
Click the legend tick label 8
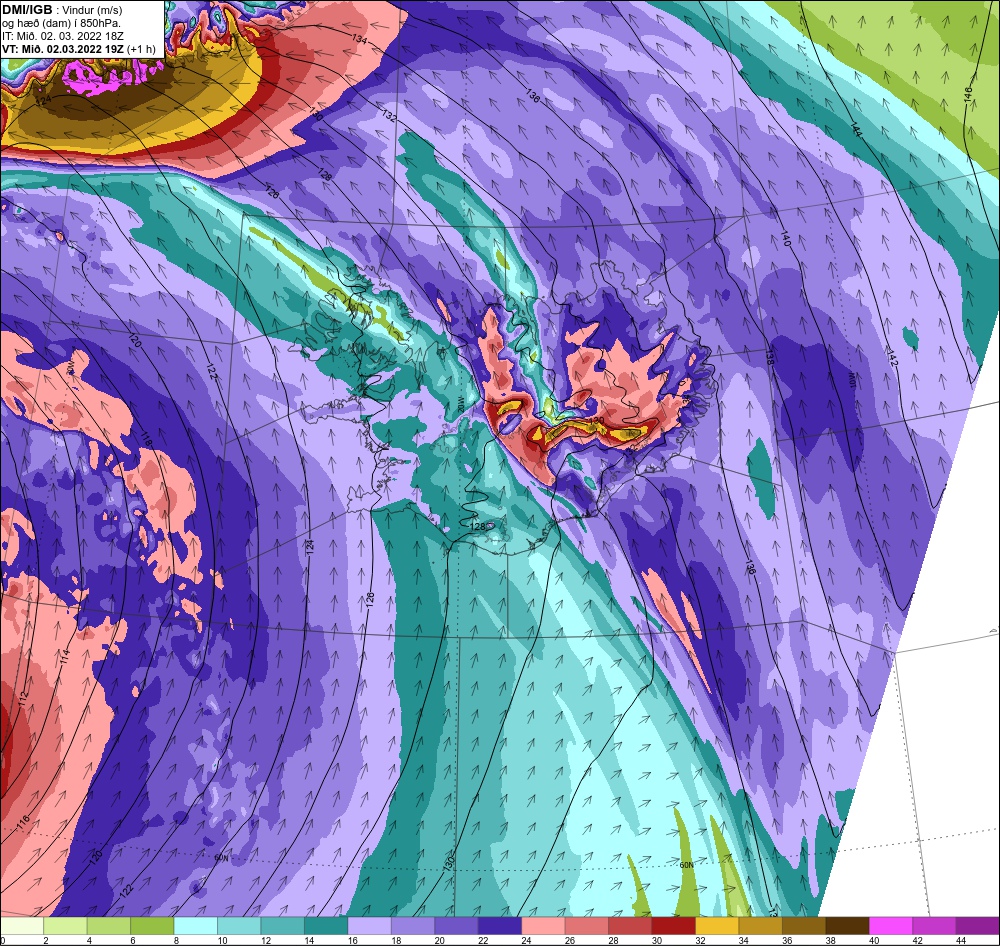[x=174, y=940]
